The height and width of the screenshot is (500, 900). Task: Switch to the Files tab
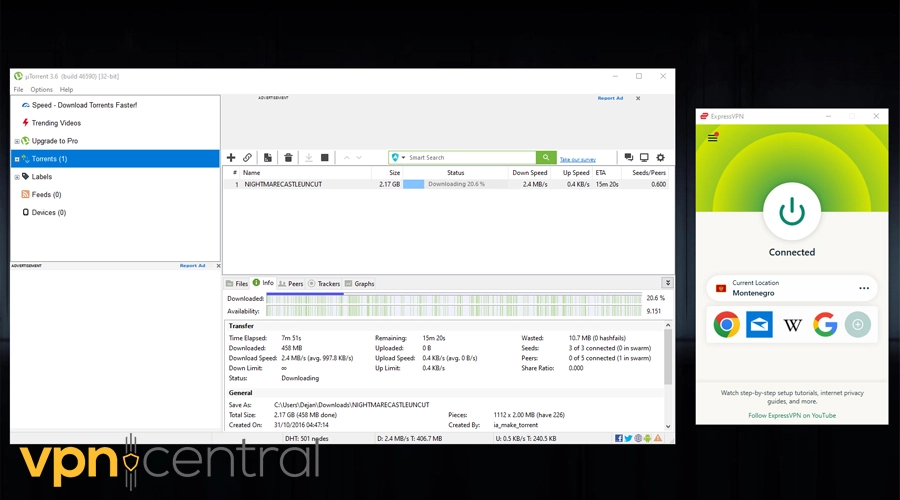(236, 284)
